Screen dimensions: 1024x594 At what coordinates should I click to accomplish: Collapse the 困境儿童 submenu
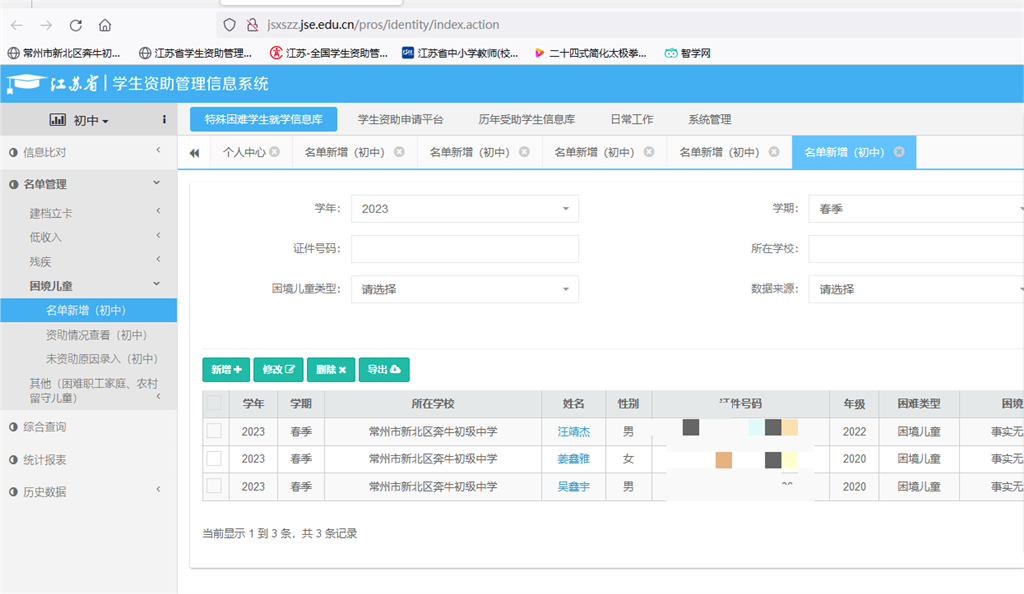click(88, 286)
